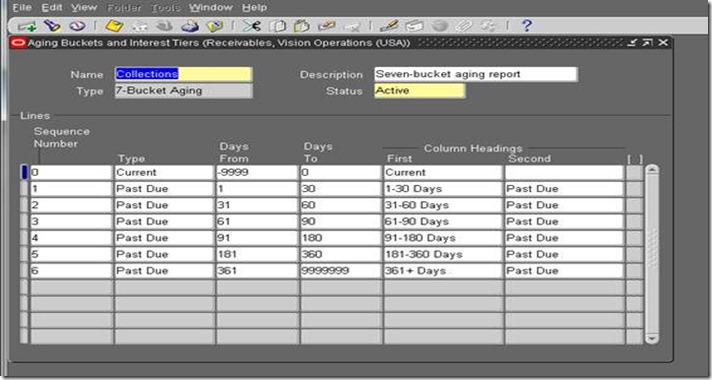
Task: Click the New record toolbar icon
Action: 27,26
